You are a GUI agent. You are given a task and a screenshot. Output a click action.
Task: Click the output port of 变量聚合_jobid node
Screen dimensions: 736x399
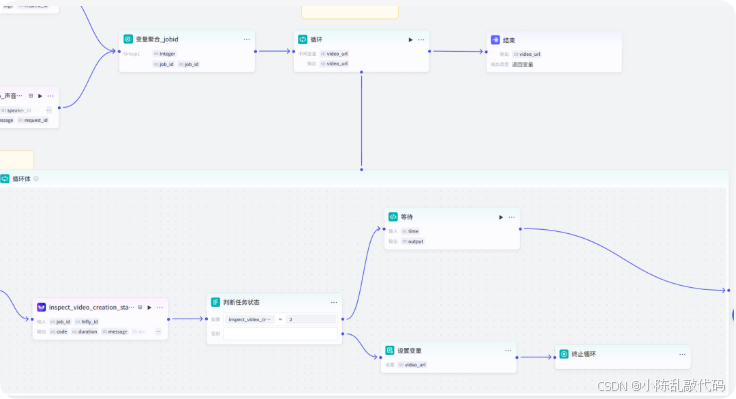click(x=255, y=51)
